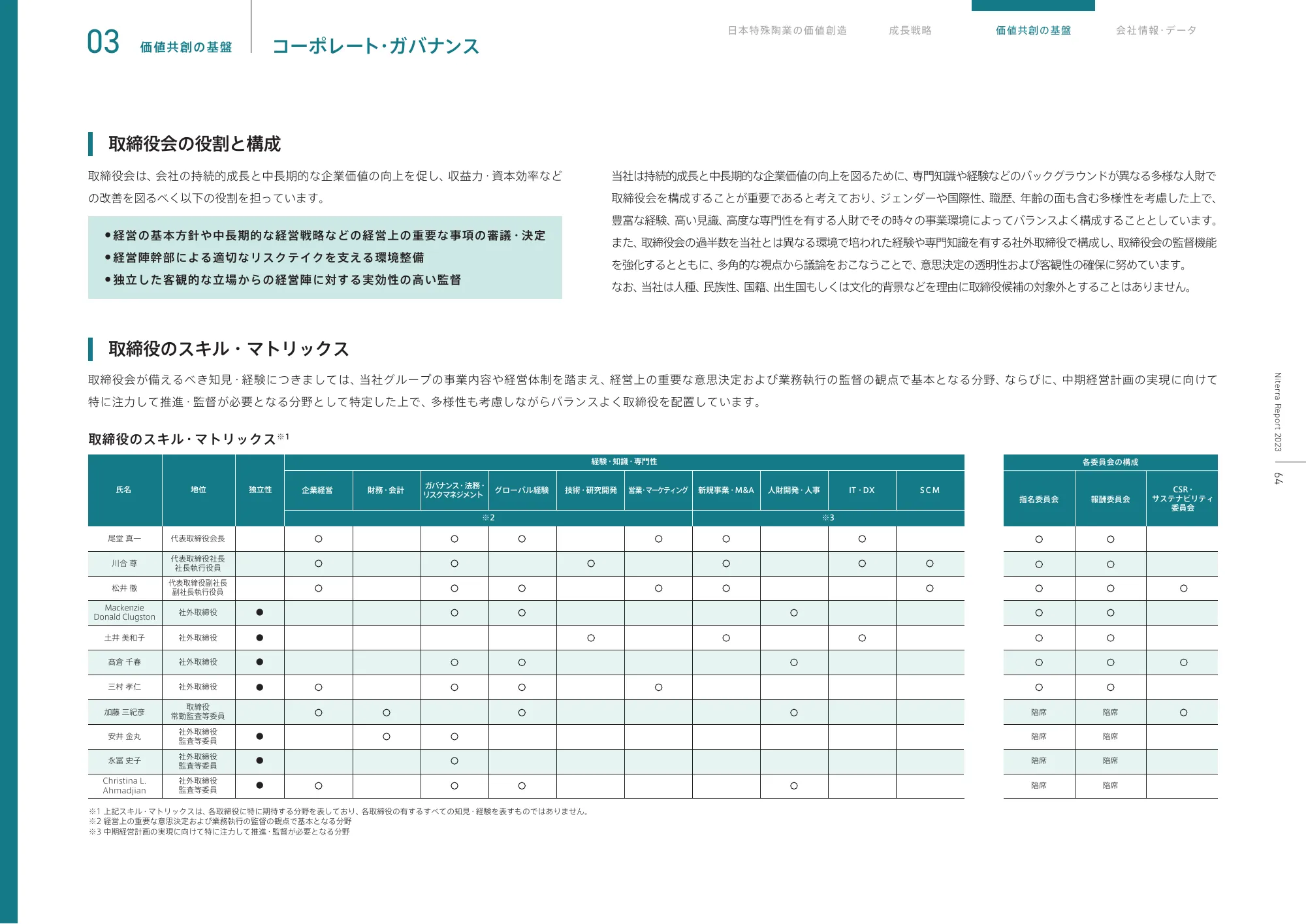Image resolution: width=1306 pixels, height=924 pixels.
Task: Click the 企業経営 column header
Action: point(319,490)
